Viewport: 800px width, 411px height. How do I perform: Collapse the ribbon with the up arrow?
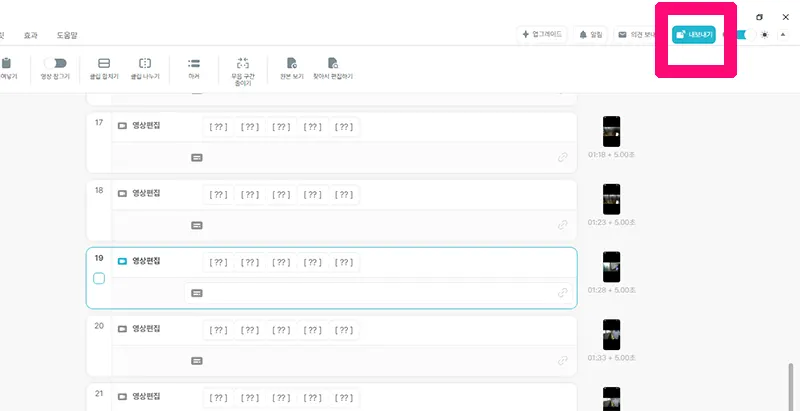(783, 35)
